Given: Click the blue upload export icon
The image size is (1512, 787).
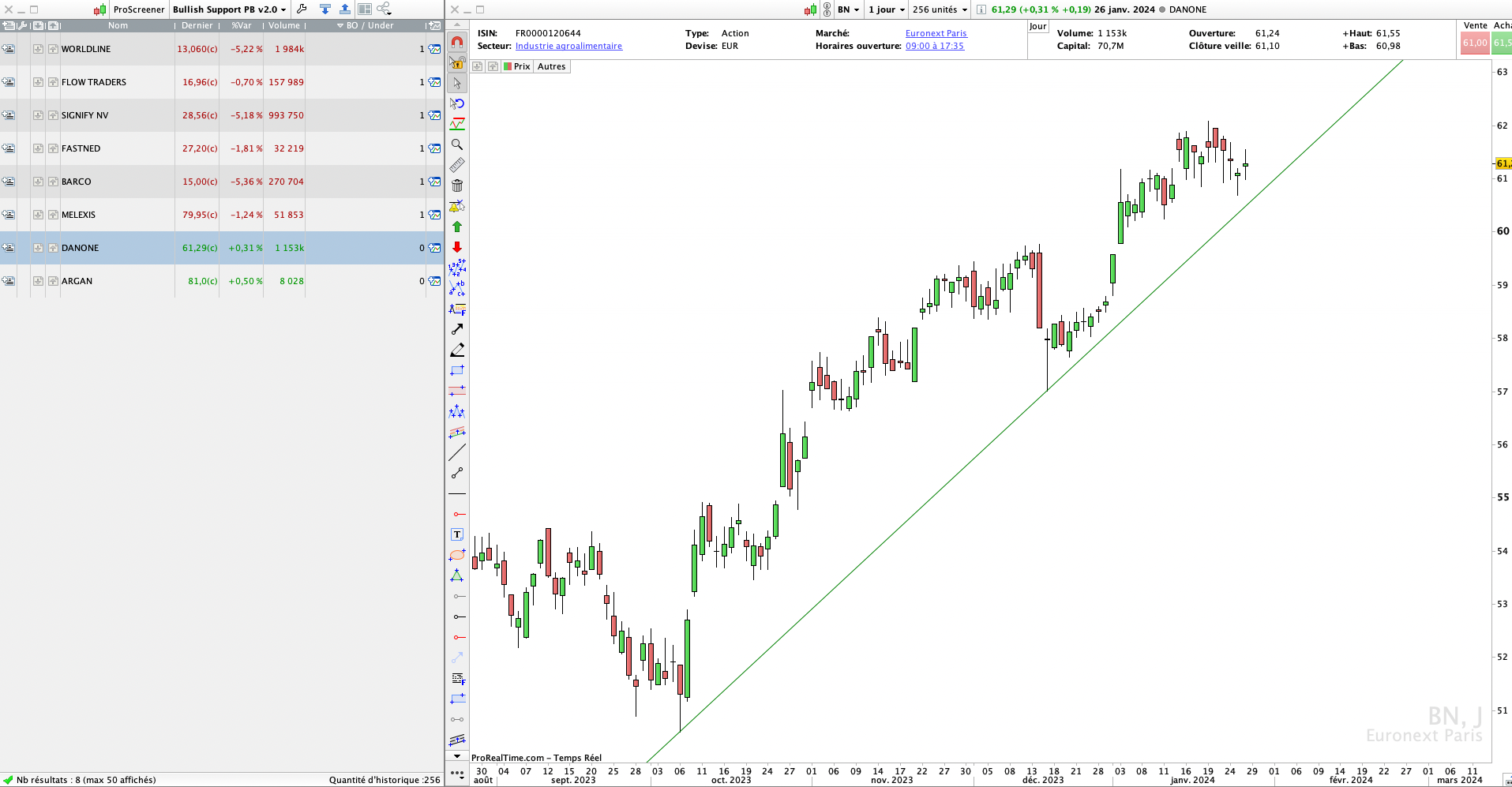Looking at the screenshot, I should coord(345,9).
